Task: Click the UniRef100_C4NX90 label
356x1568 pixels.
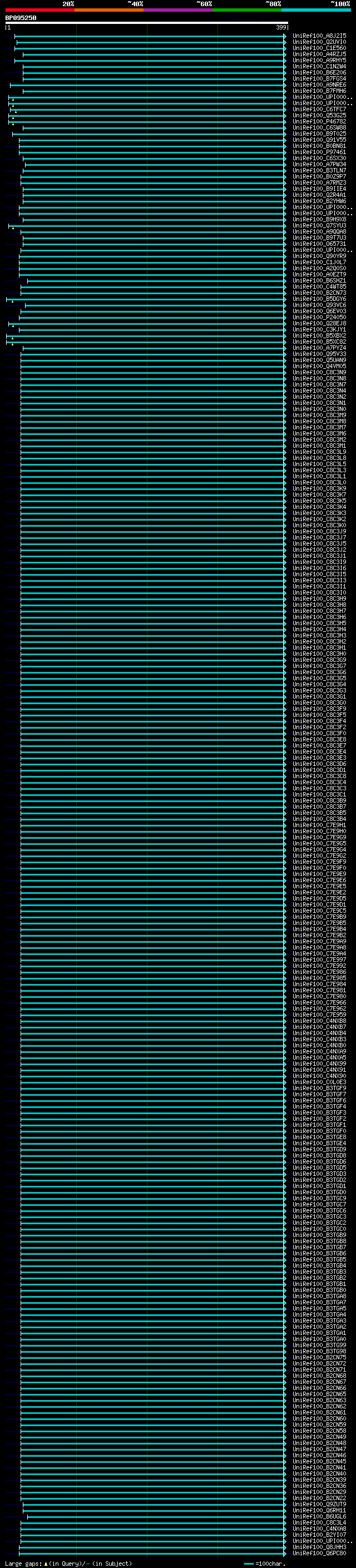Action: point(319,1076)
